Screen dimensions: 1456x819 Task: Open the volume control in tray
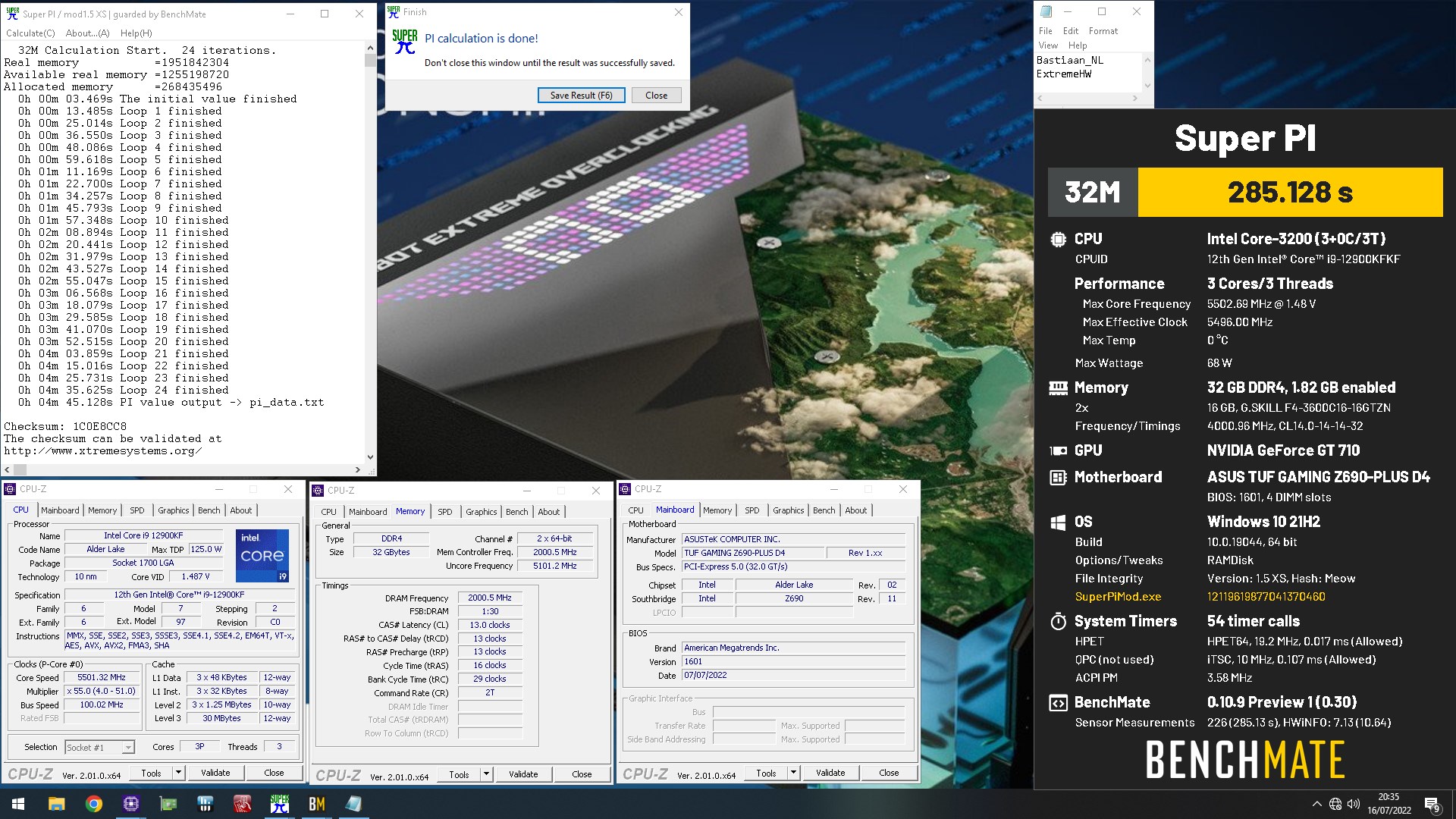tap(1354, 804)
